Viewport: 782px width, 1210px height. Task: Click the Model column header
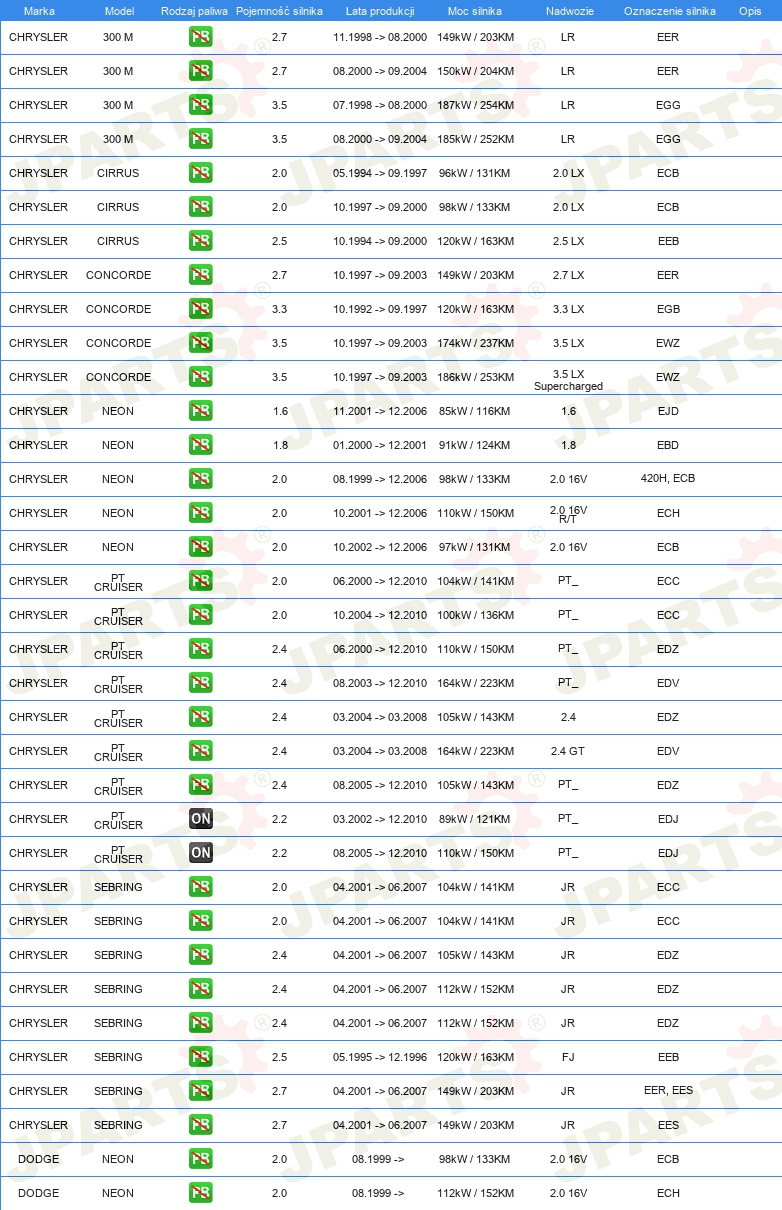[x=119, y=11]
